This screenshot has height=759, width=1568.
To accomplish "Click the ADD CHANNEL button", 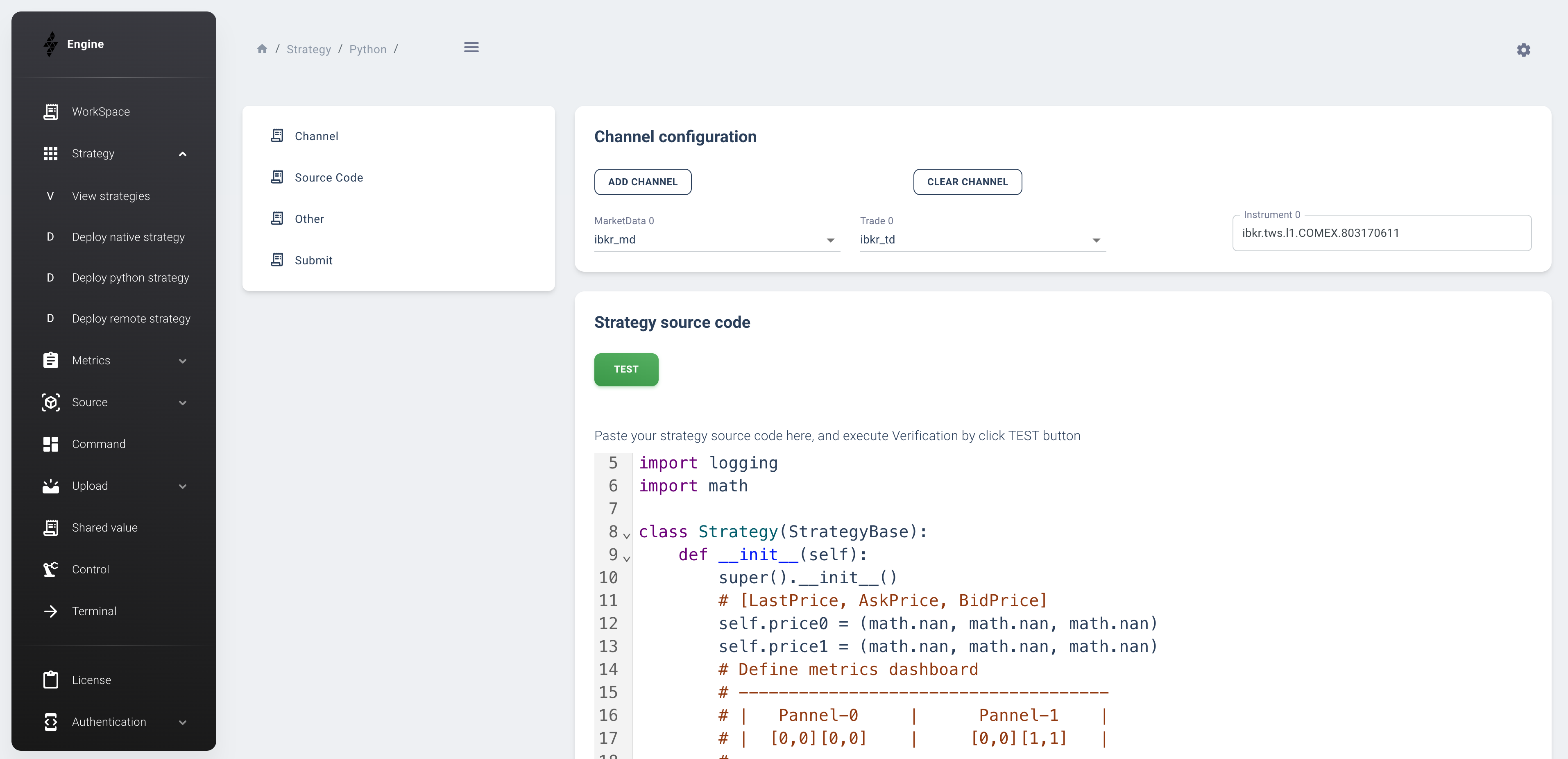I will (x=642, y=182).
